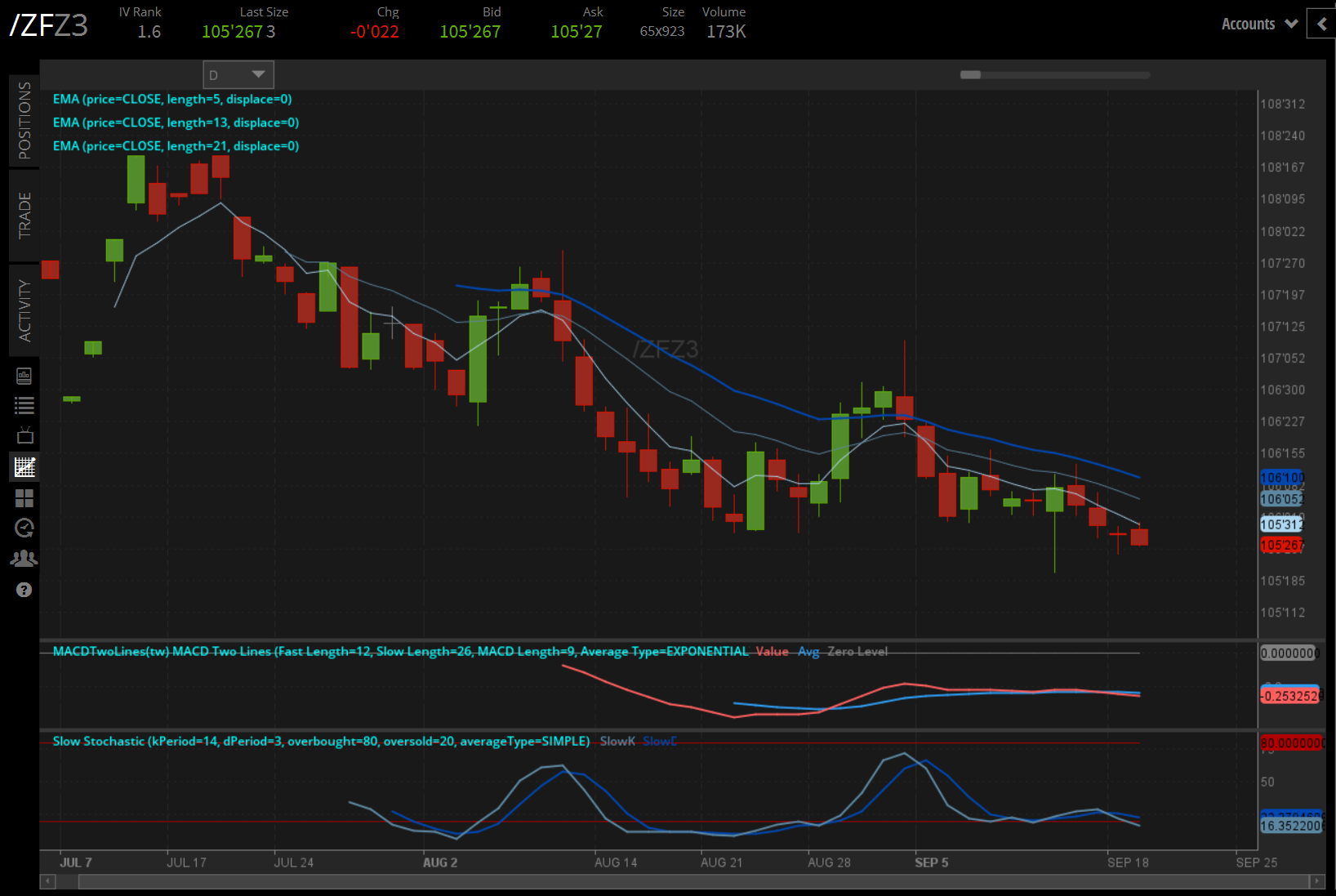Screen dimensions: 1336x896
Task: Open the community people icon
Action: 24,559
